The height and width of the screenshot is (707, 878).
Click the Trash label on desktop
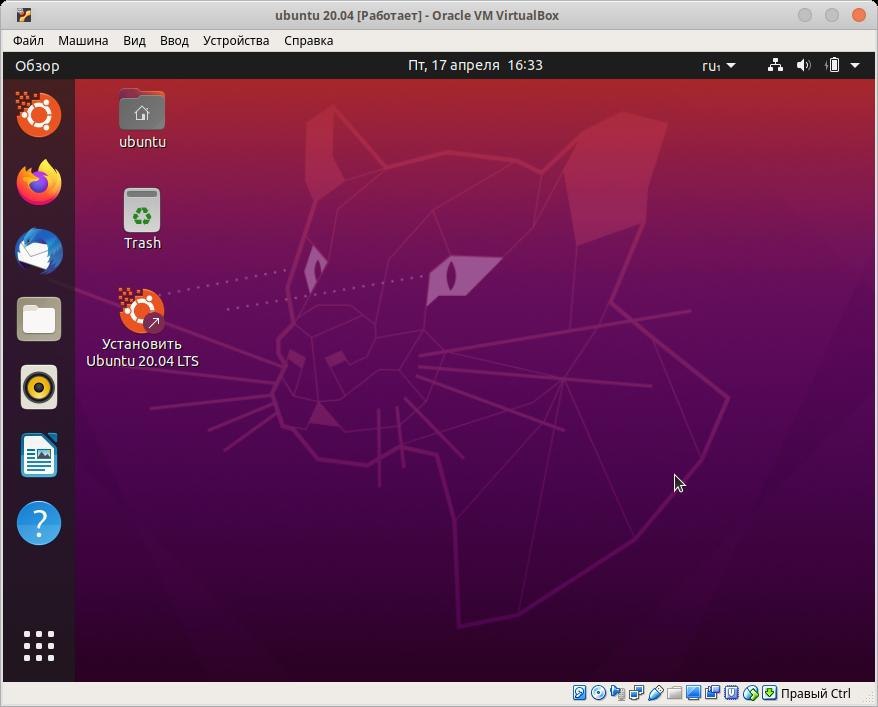142,243
